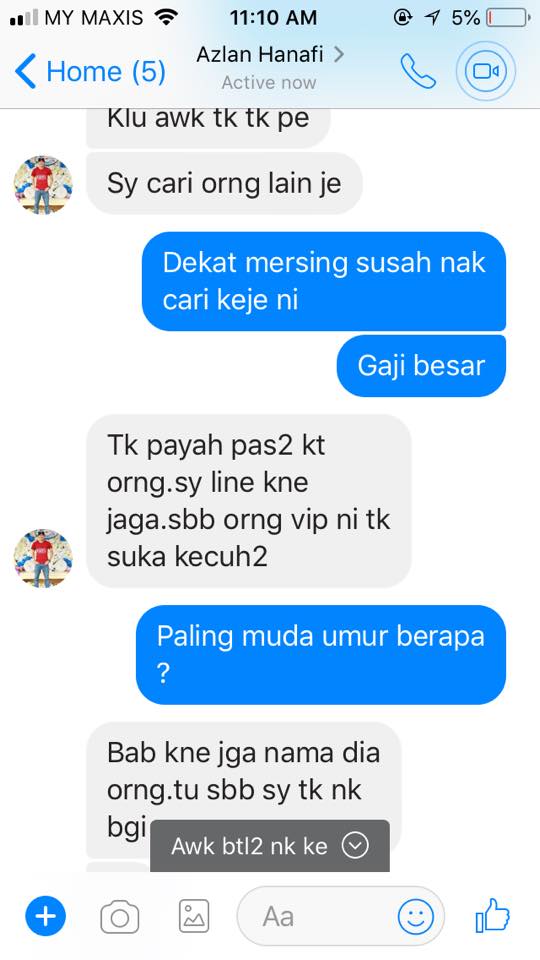Select the "Paling muda umur berapa ?" bubble

321,654
